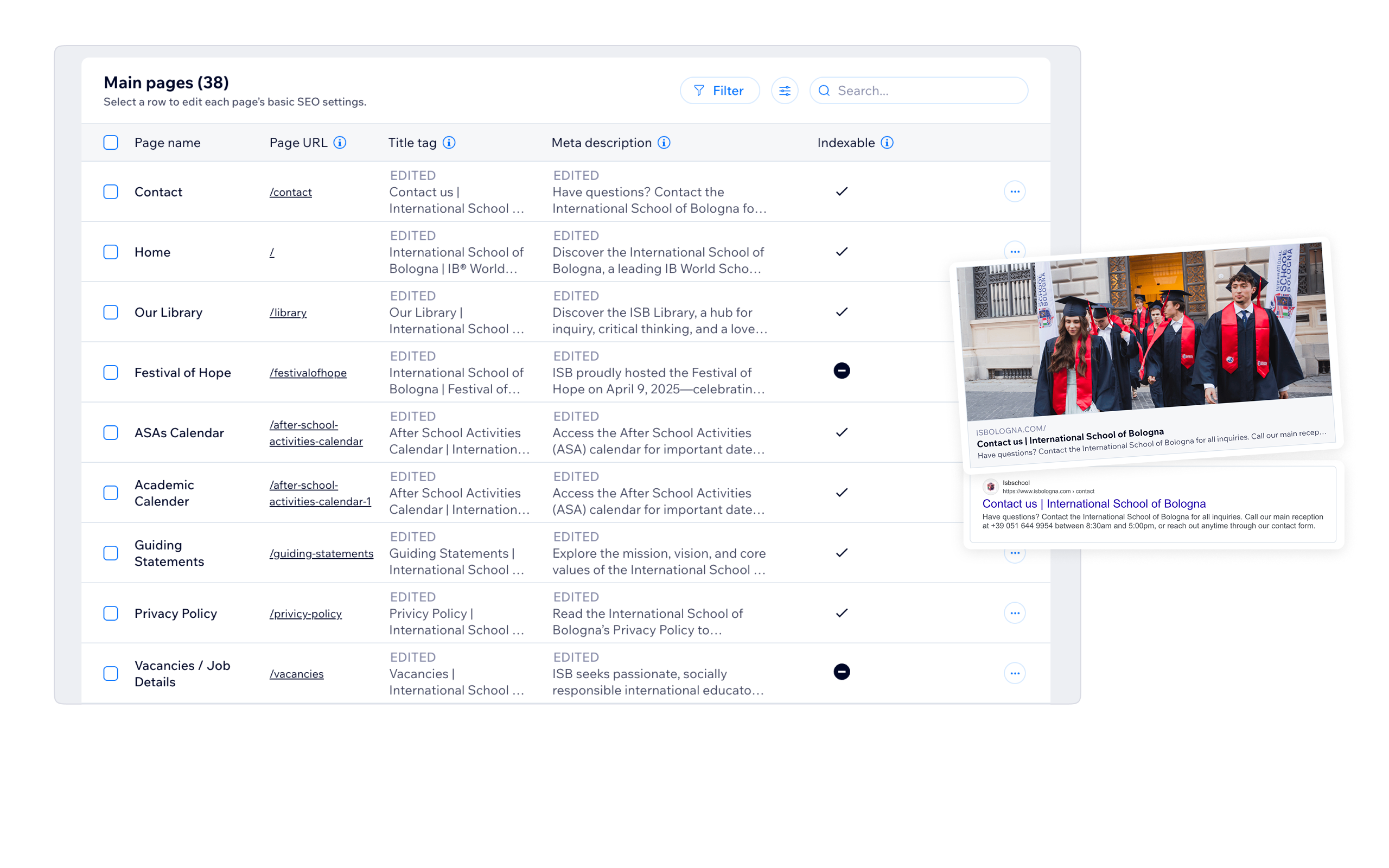The height and width of the screenshot is (868, 1389).
Task: Open the /contact URL link
Action: pyautogui.click(x=290, y=192)
